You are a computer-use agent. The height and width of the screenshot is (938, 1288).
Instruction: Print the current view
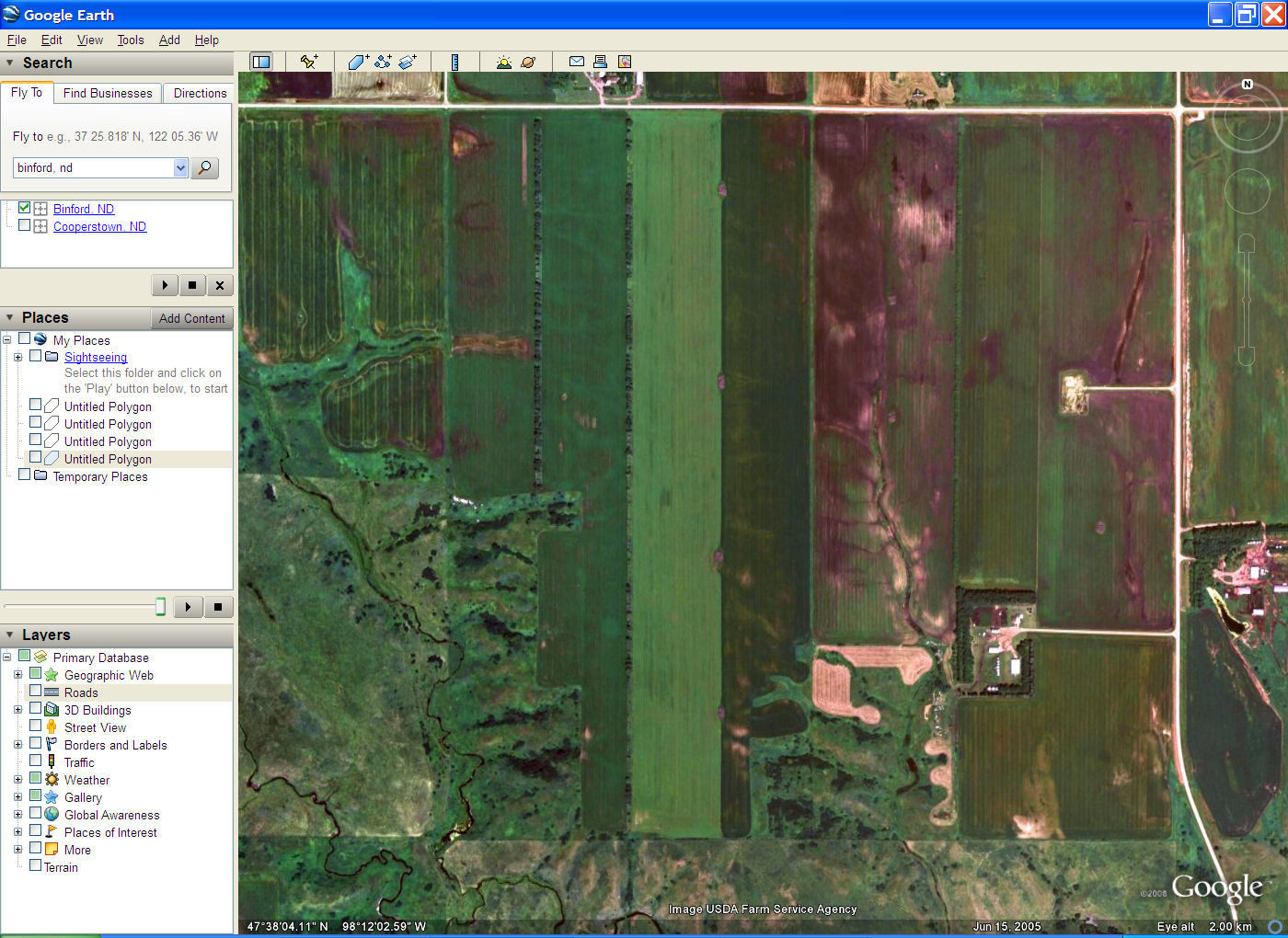pos(601,62)
